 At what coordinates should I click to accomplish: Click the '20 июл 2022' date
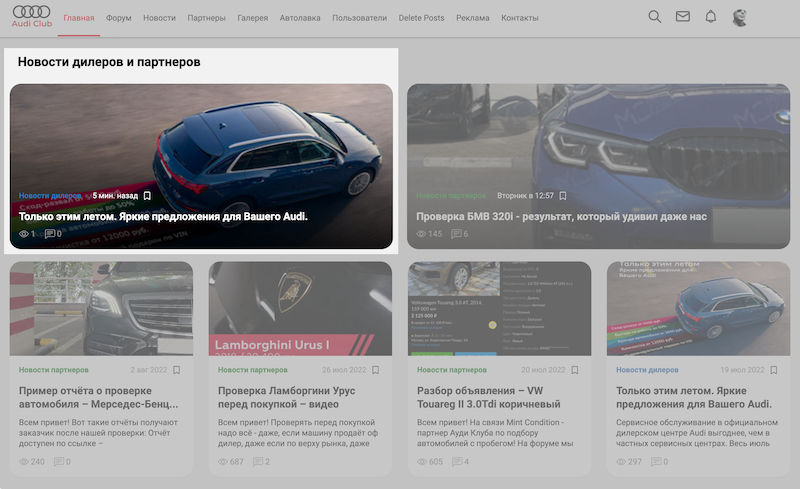(x=543, y=370)
